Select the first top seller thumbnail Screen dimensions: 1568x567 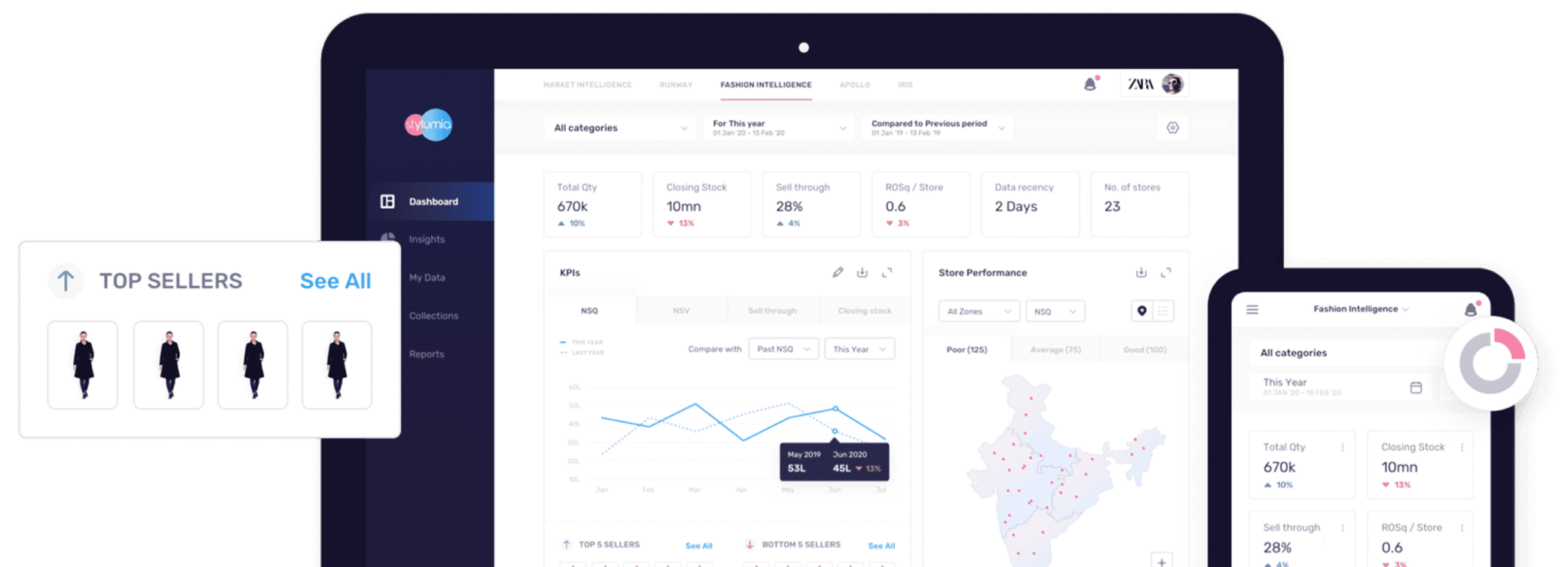(83, 365)
